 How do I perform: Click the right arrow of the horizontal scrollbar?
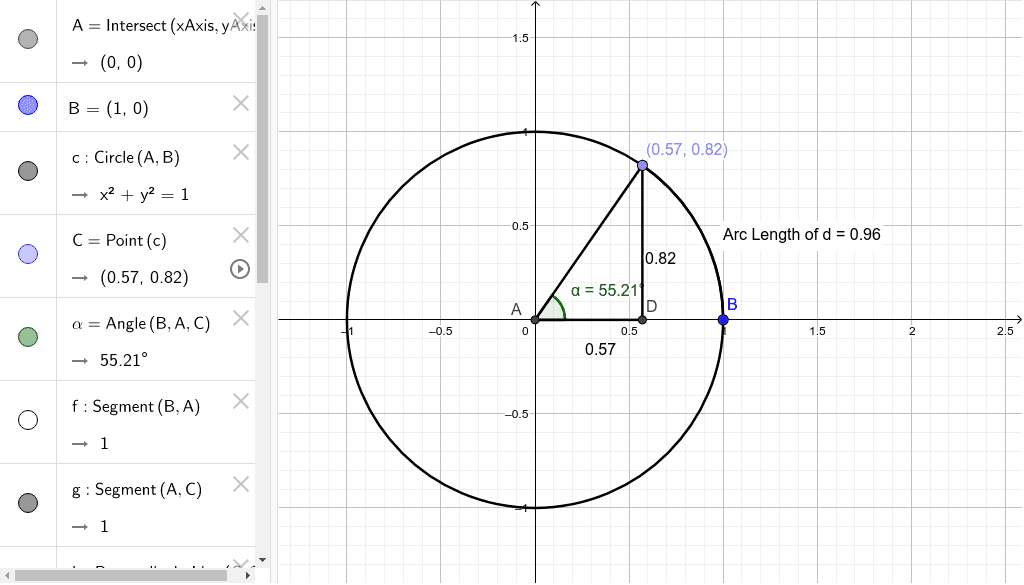(x=247, y=575)
